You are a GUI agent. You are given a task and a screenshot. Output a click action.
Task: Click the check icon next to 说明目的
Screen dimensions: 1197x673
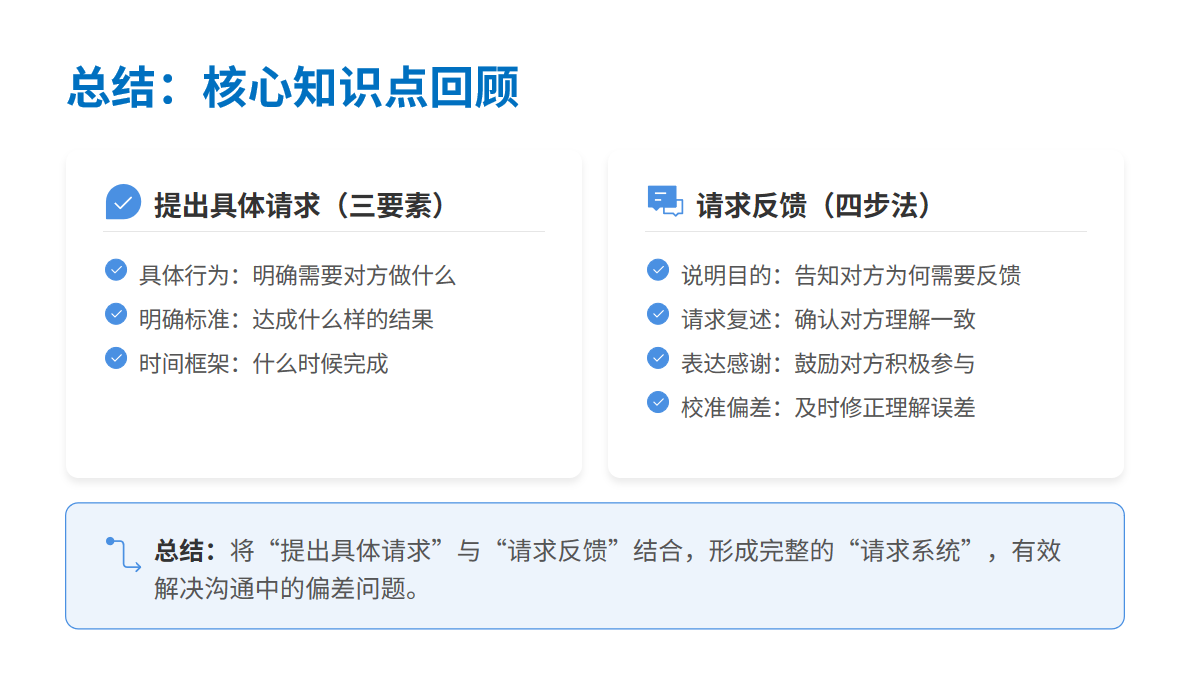pyautogui.click(x=658, y=270)
